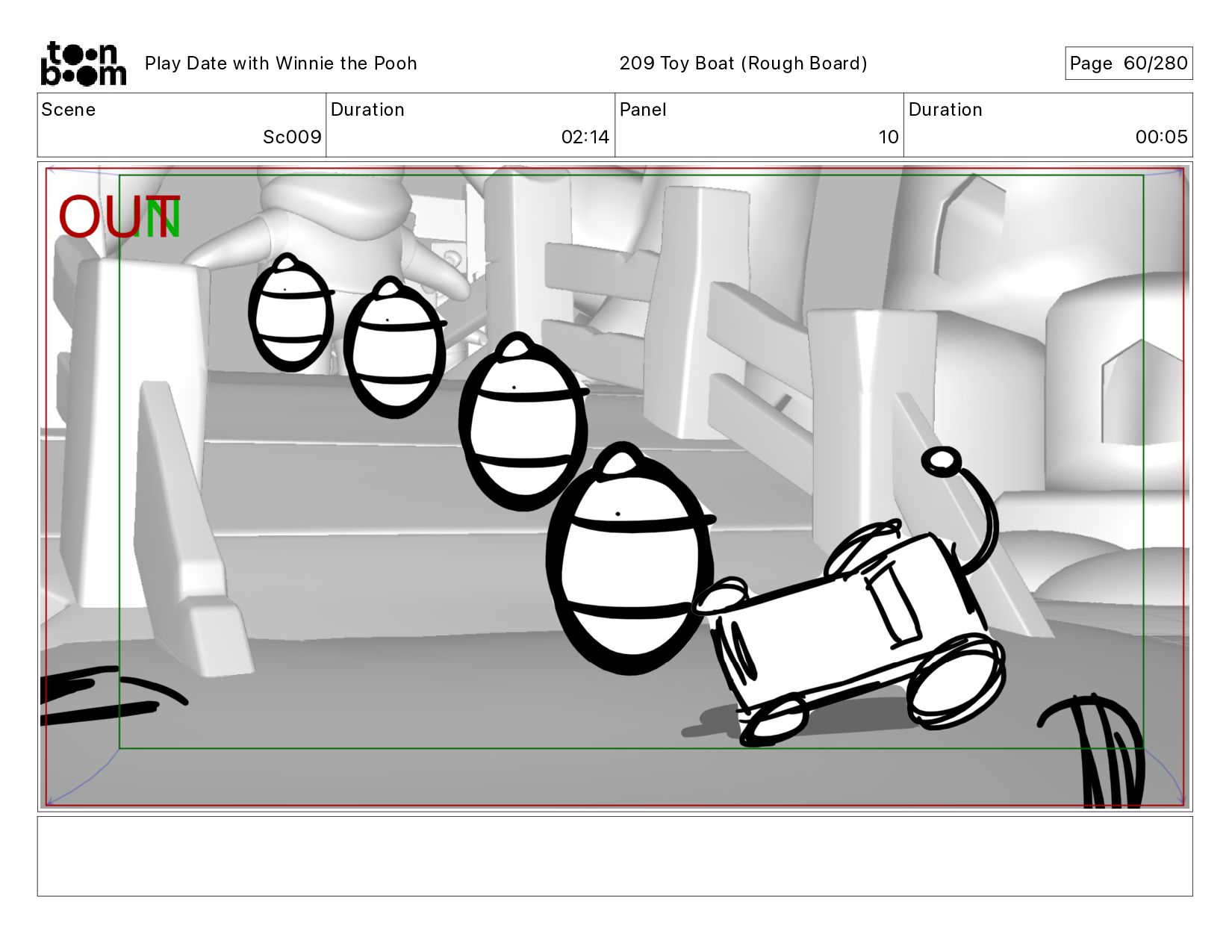Image resolution: width=1232 pixels, height=952 pixels.
Task: Select the scene value "Sc009"
Action: 292,137
